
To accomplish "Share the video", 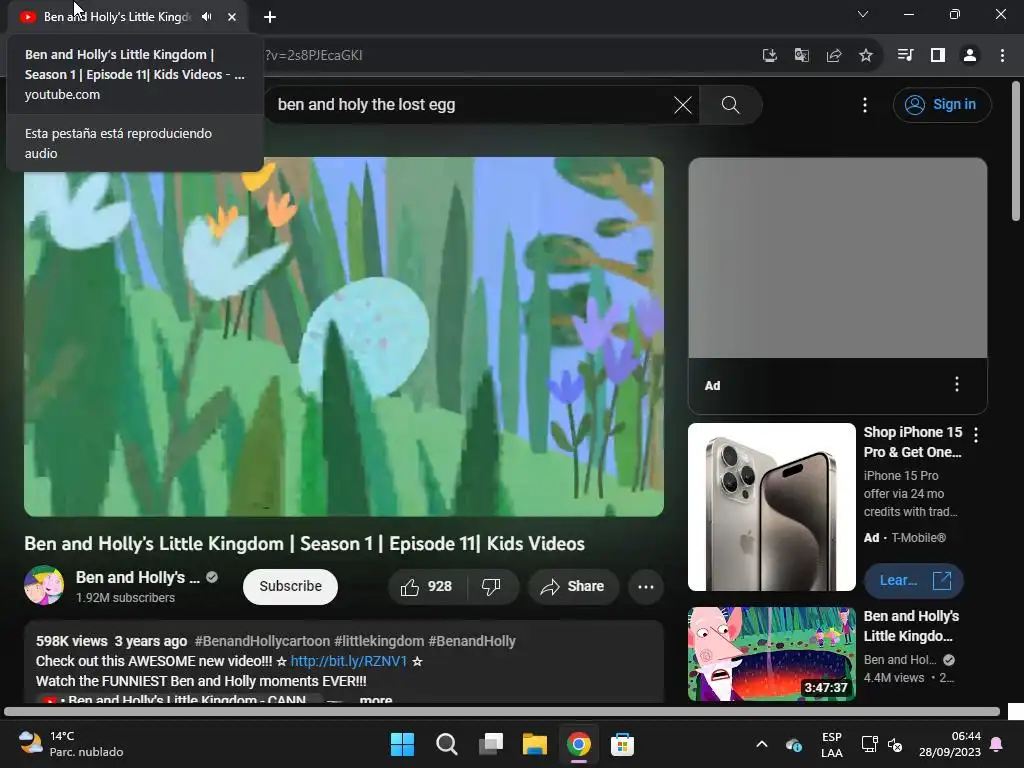I will pos(573,586).
